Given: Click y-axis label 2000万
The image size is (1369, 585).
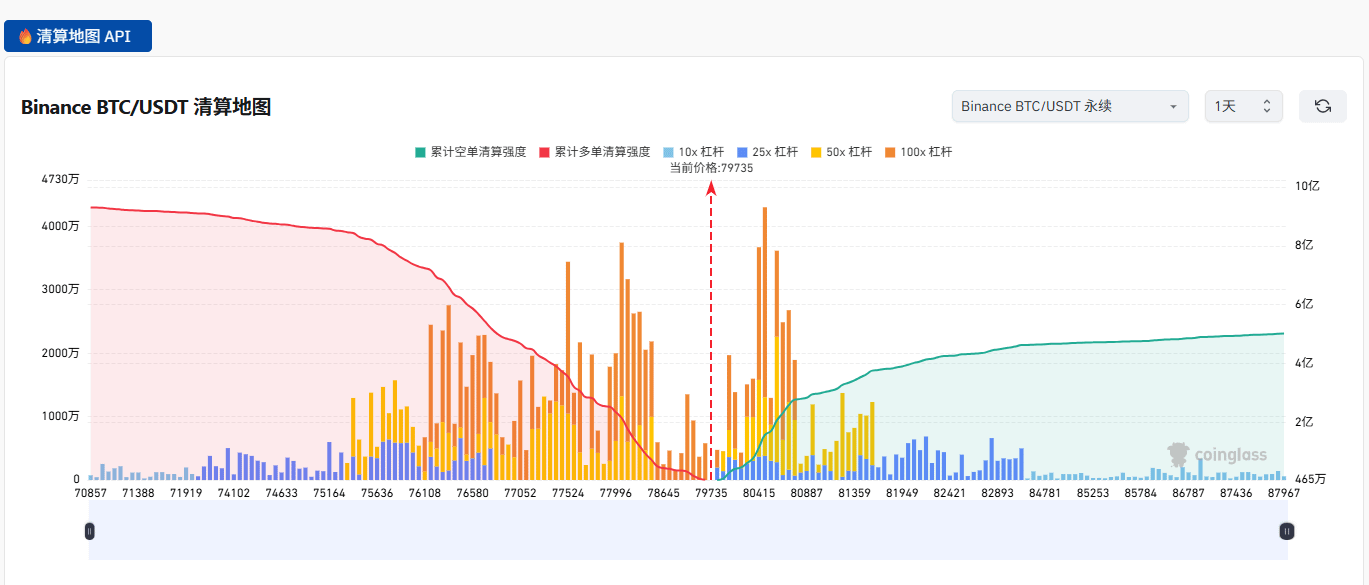Looking at the screenshot, I should click(59, 353).
